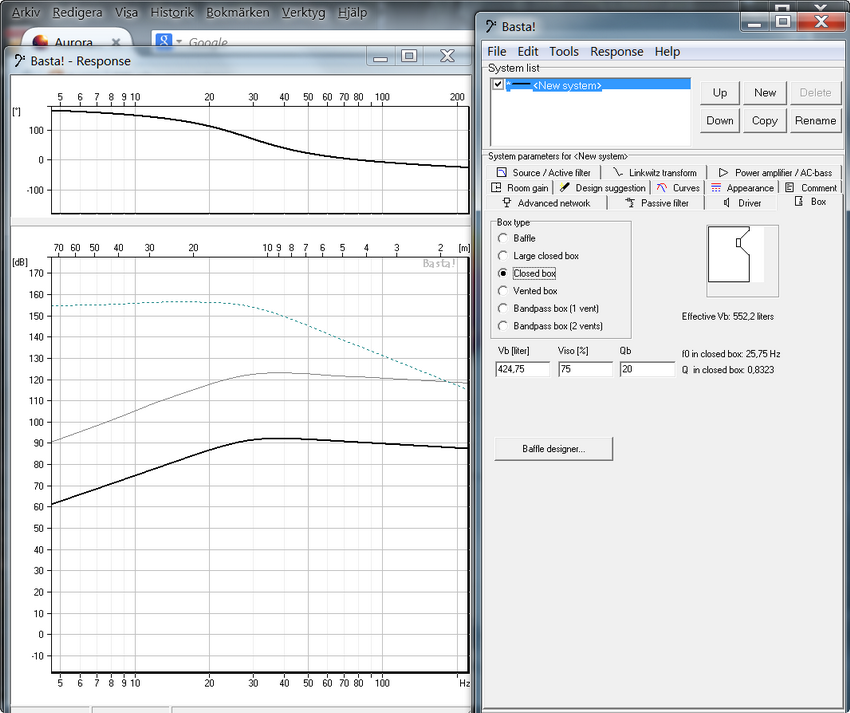Image resolution: width=850 pixels, height=713 pixels.
Task: Open the Response menu
Action: click(616, 52)
